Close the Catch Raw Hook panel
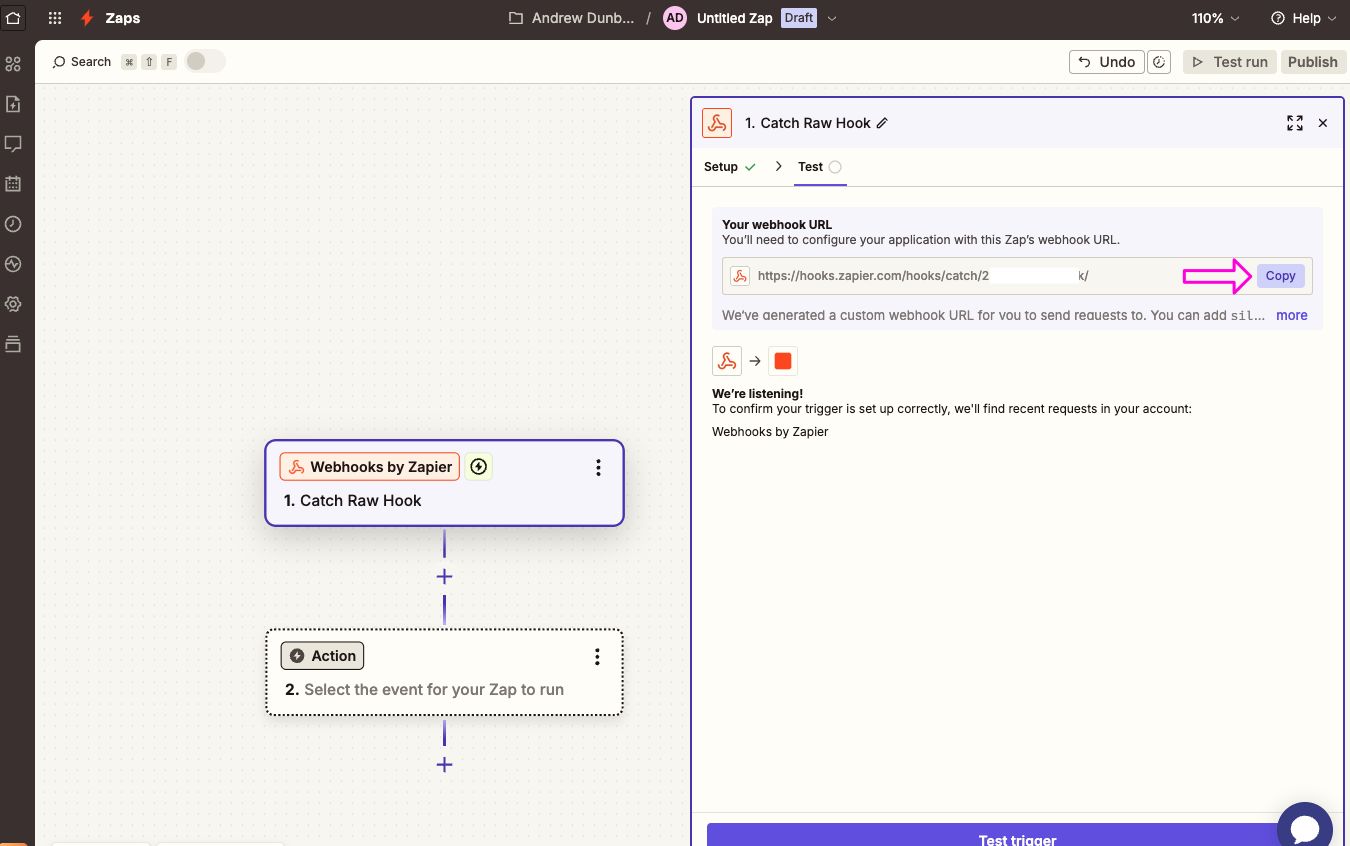The image size is (1350, 846). (x=1323, y=123)
